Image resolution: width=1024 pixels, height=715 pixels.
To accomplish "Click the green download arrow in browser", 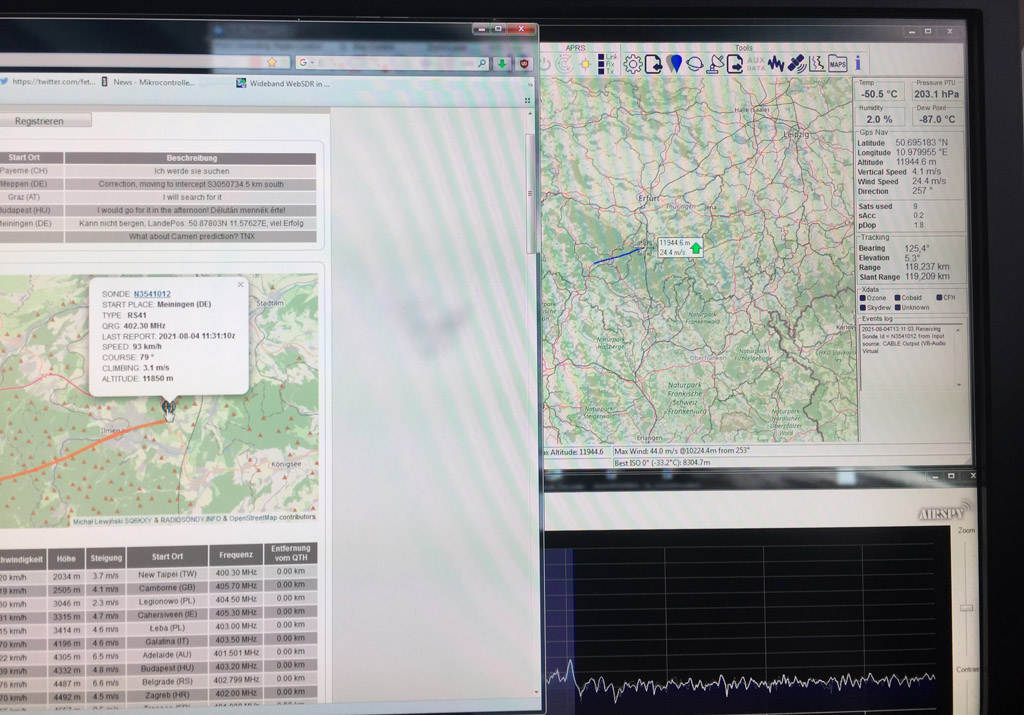I will 502,63.
